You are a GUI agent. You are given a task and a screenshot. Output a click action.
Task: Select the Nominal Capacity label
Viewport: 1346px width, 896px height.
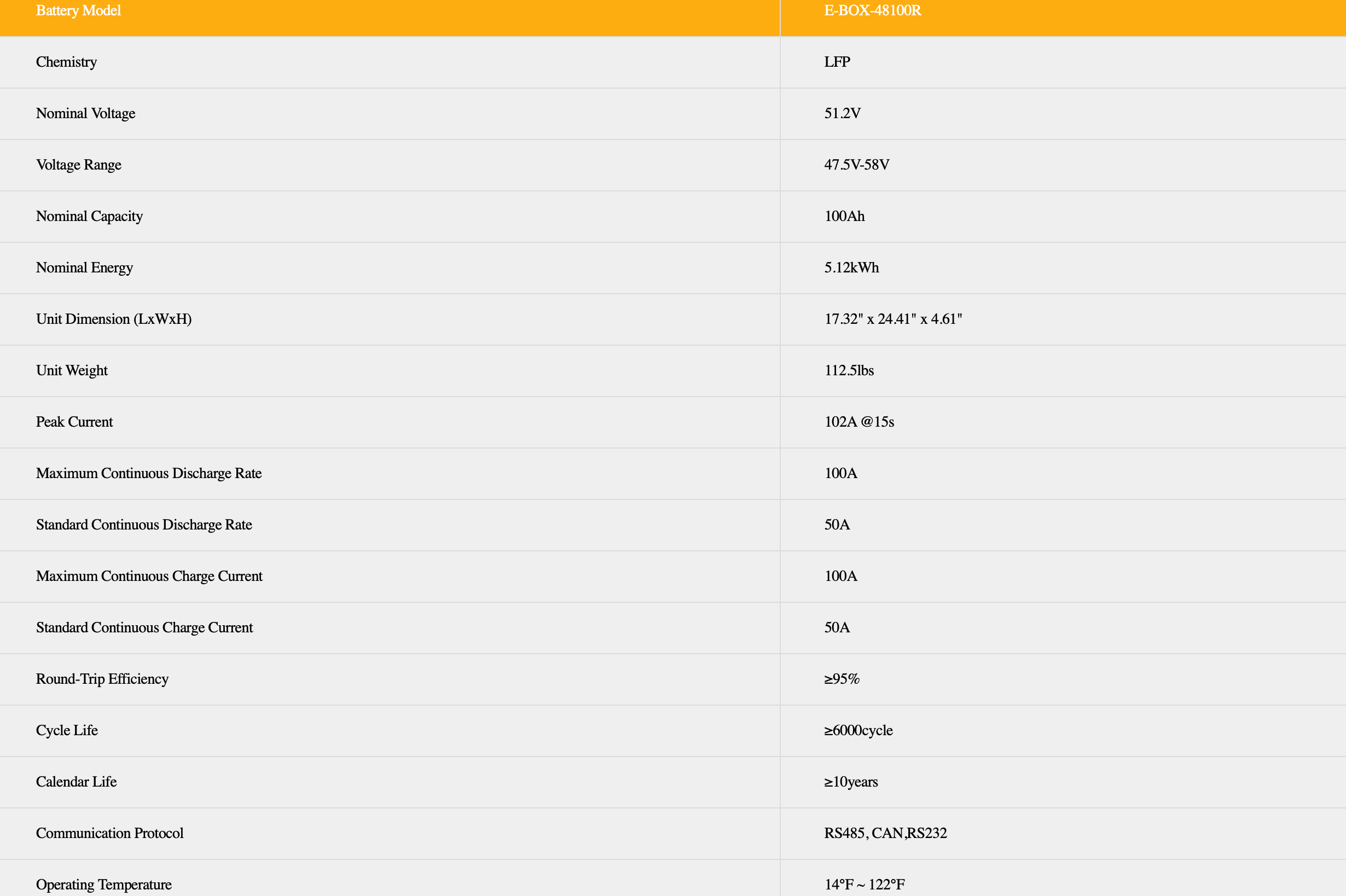pyautogui.click(x=89, y=216)
